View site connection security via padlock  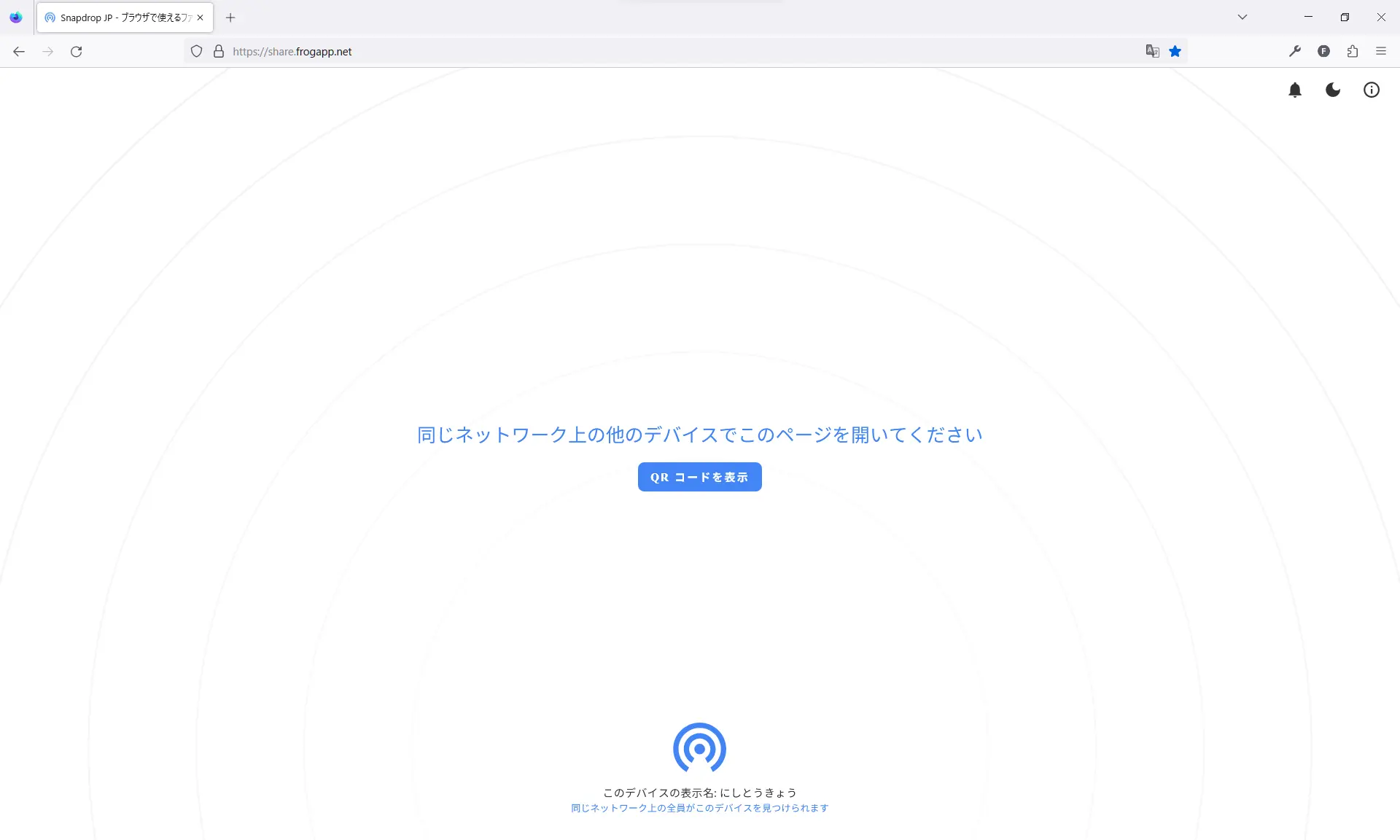click(218, 51)
